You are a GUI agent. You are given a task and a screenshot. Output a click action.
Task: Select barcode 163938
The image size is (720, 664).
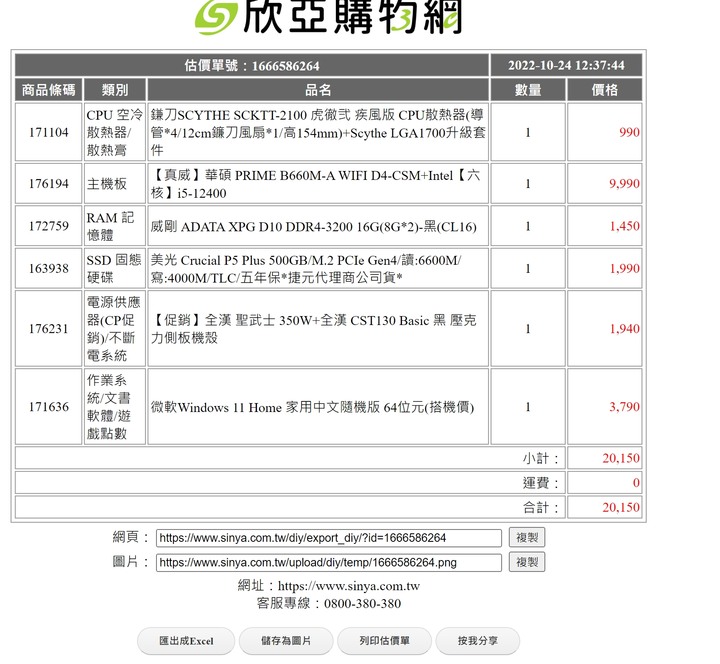pos(49,268)
